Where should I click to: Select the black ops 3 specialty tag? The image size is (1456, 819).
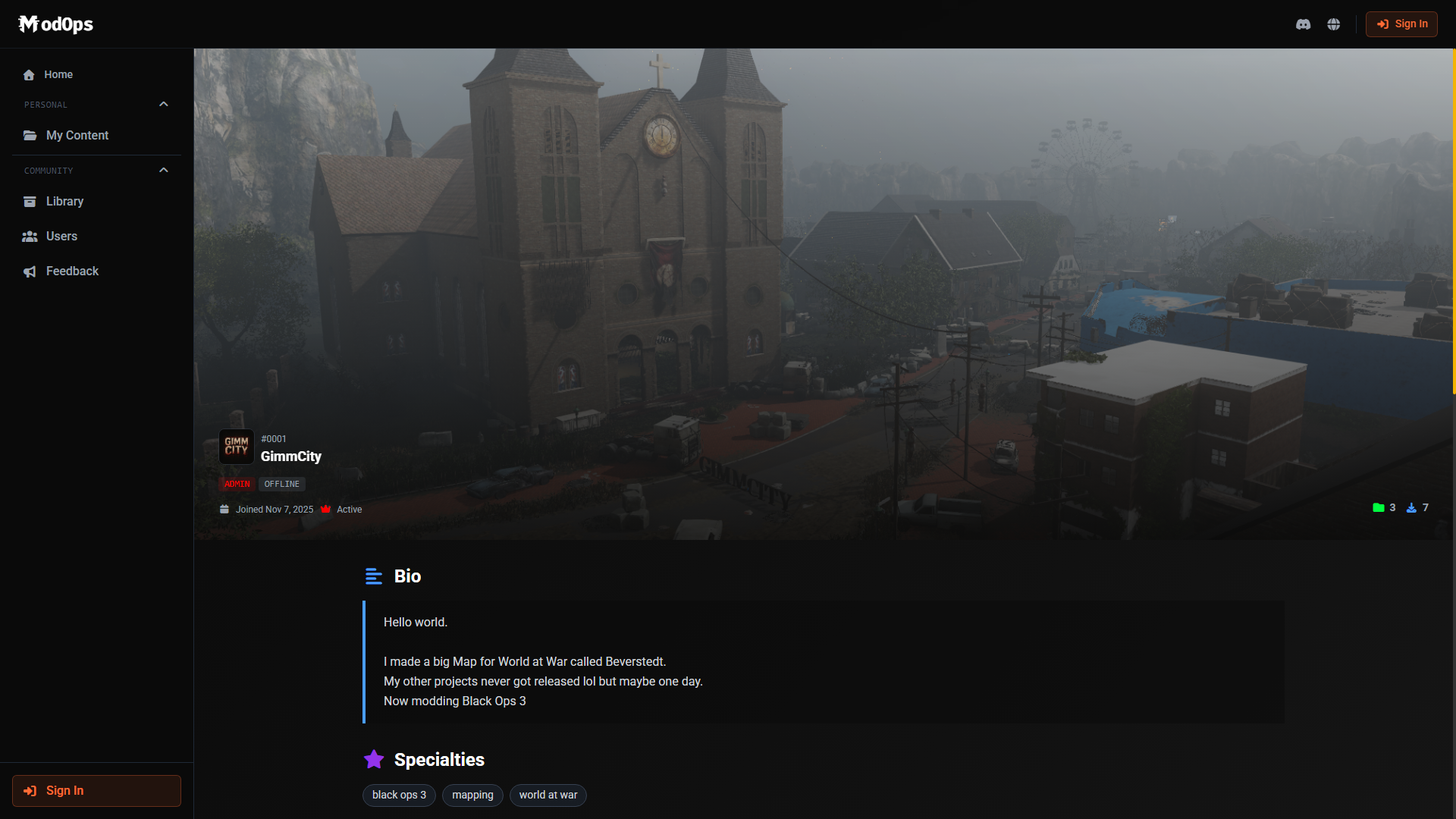399,795
